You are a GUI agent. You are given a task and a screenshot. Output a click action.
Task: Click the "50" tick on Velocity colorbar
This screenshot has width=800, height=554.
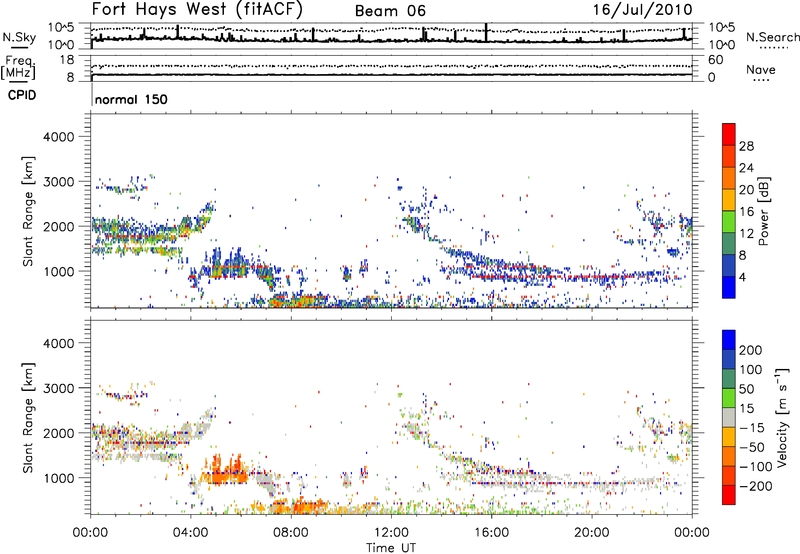[x=746, y=389]
